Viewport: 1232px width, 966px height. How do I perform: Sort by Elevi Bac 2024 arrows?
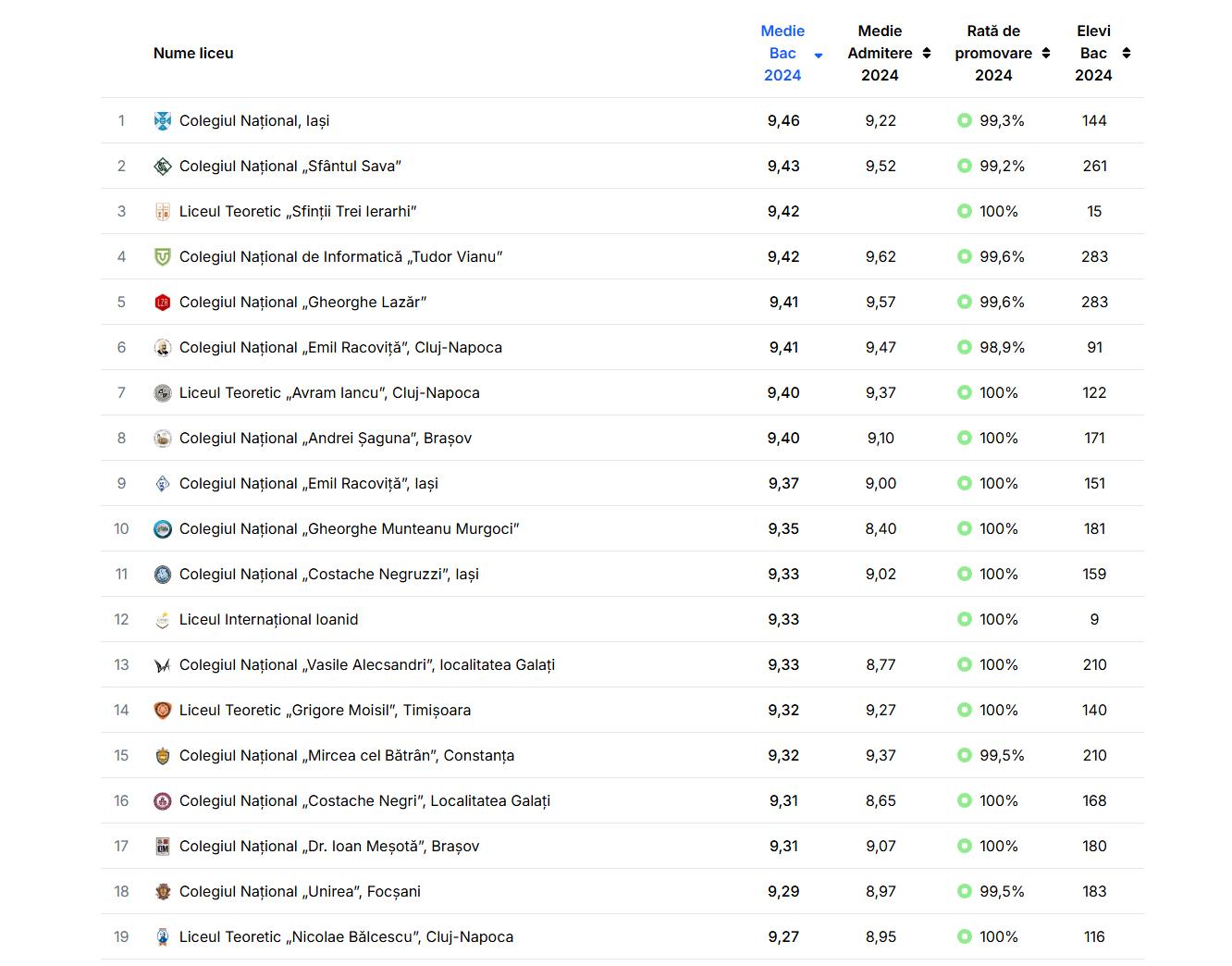[1127, 54]
